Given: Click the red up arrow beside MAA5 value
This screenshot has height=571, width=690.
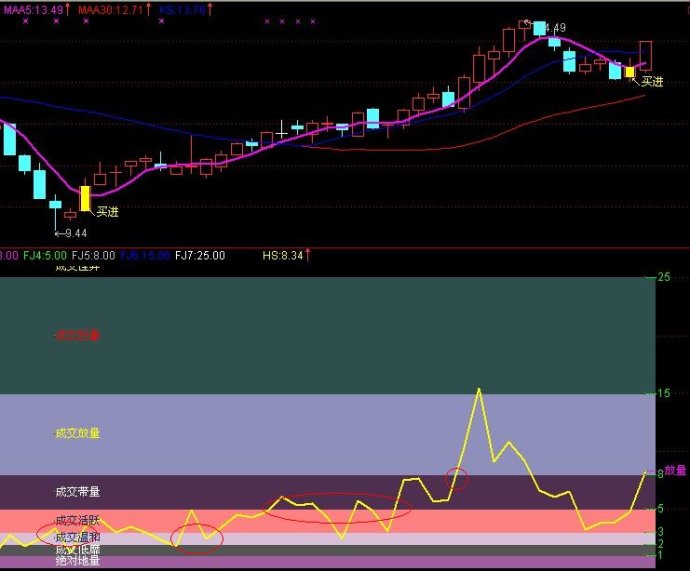Looking at the screenshot, I should pos(67,9).
